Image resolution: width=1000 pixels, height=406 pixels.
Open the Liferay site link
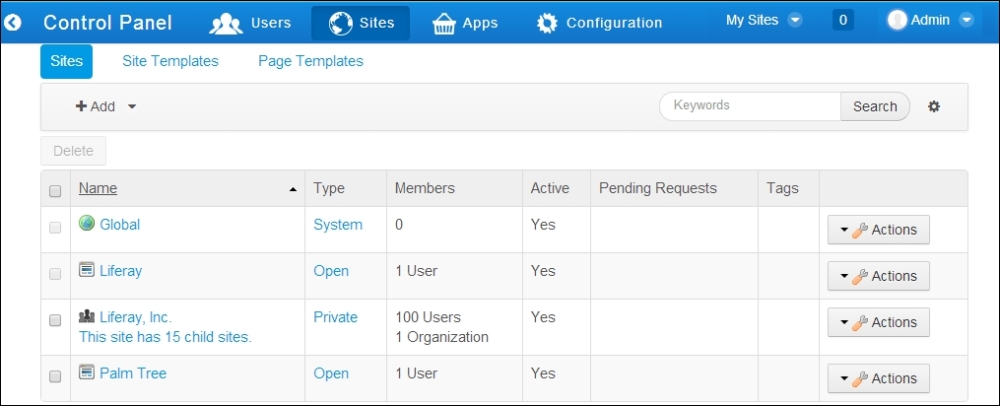coord(121,271)
